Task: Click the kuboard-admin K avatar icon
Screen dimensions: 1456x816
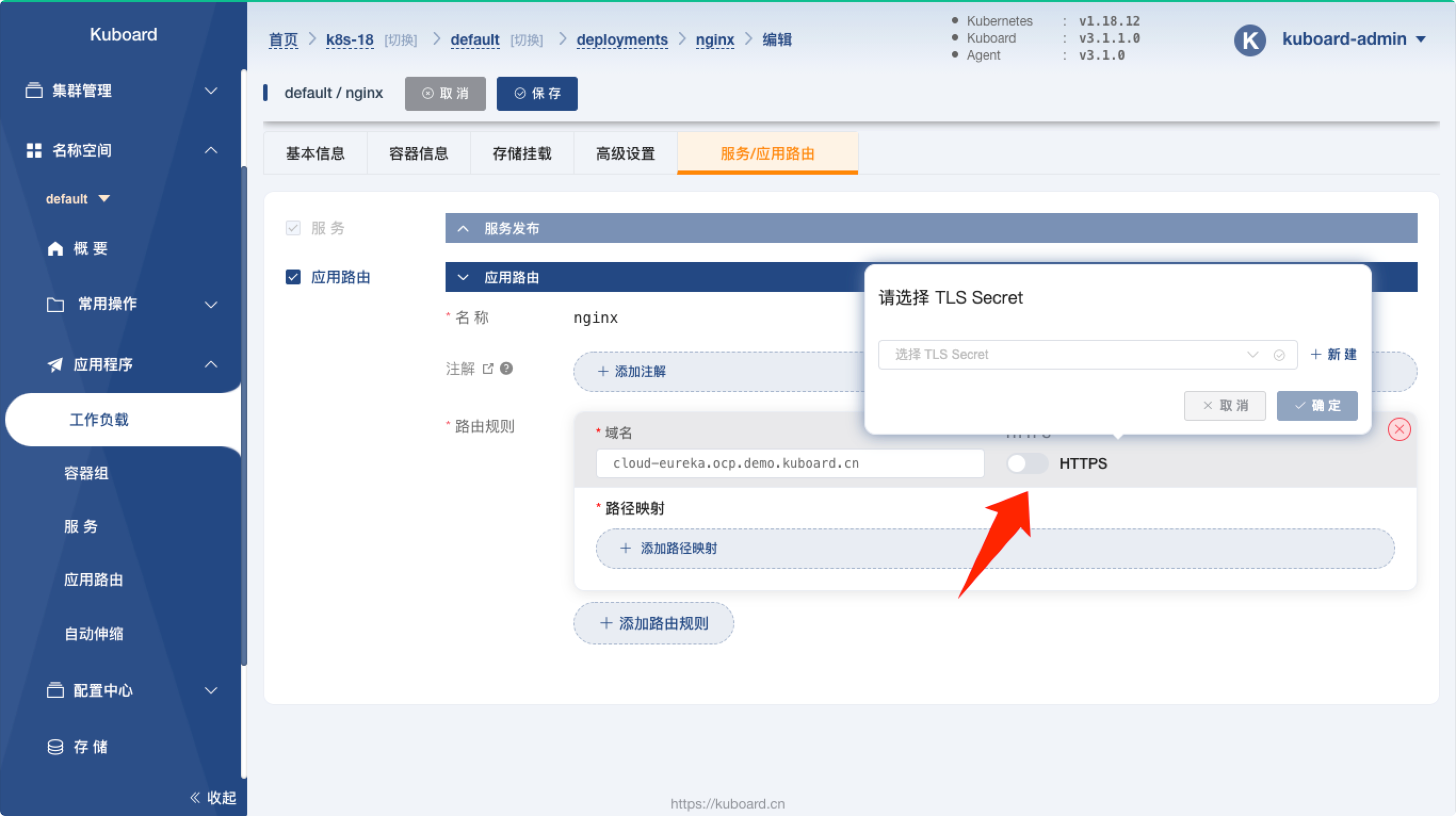Action: [x=1250, y=40]
